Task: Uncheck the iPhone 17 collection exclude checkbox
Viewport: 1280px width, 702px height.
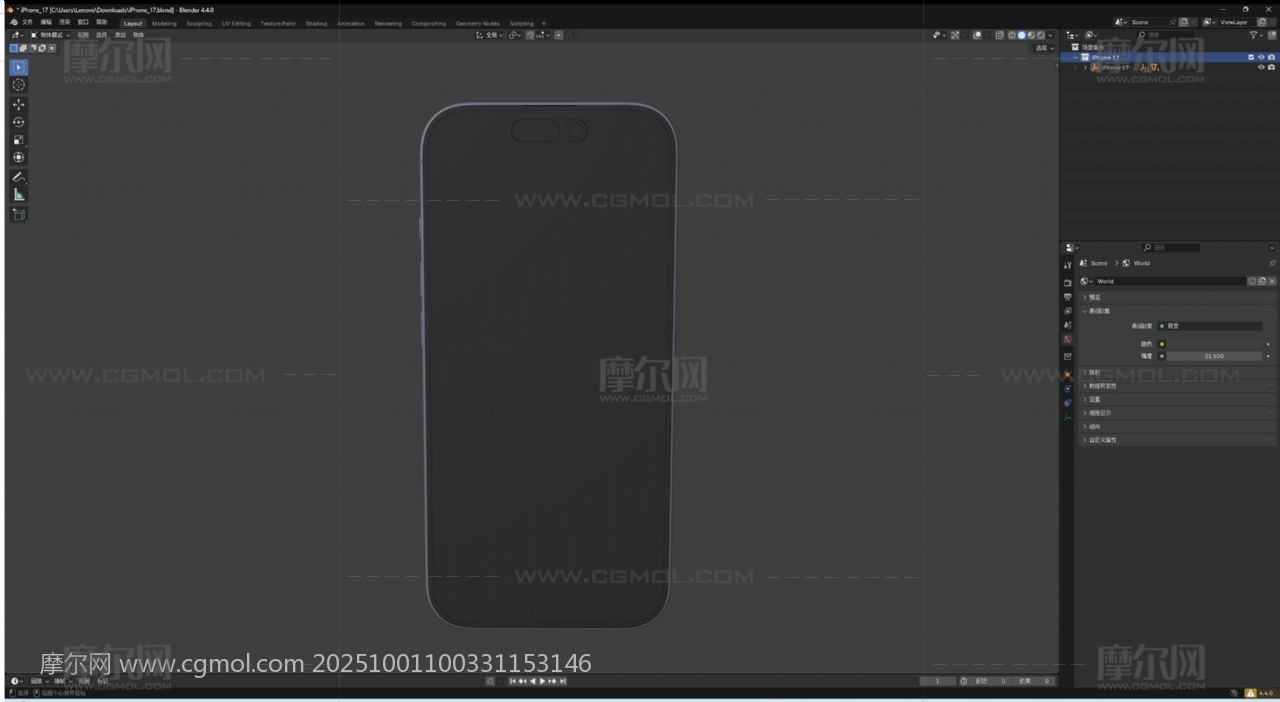Action: pos(1251,57)
